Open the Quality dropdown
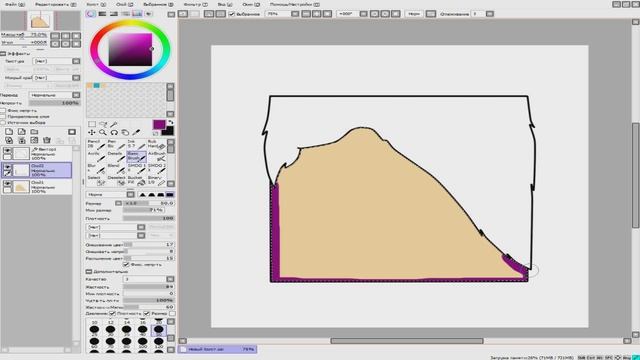 click(x=149, y=279)
